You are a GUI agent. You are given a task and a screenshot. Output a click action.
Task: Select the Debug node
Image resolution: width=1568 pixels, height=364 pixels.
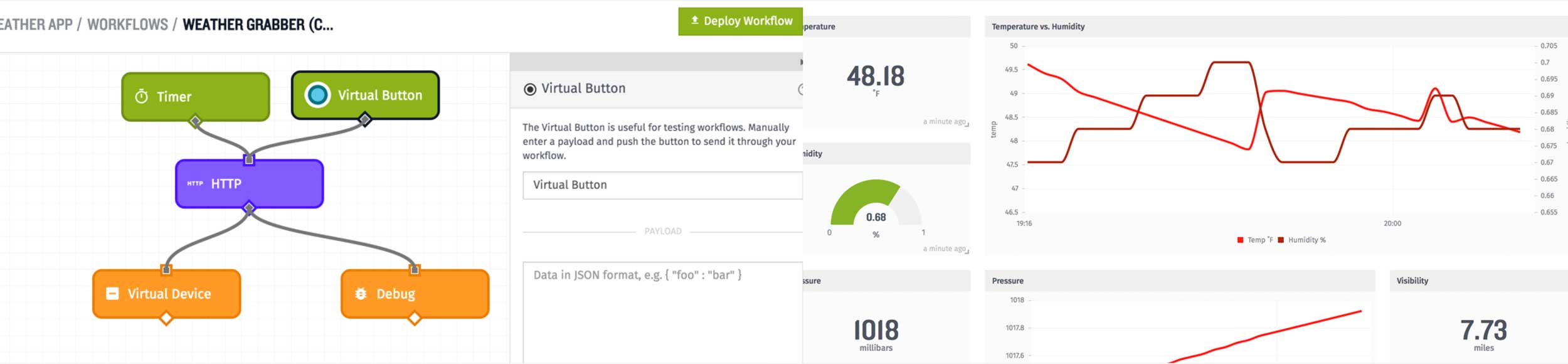[415, 294]
